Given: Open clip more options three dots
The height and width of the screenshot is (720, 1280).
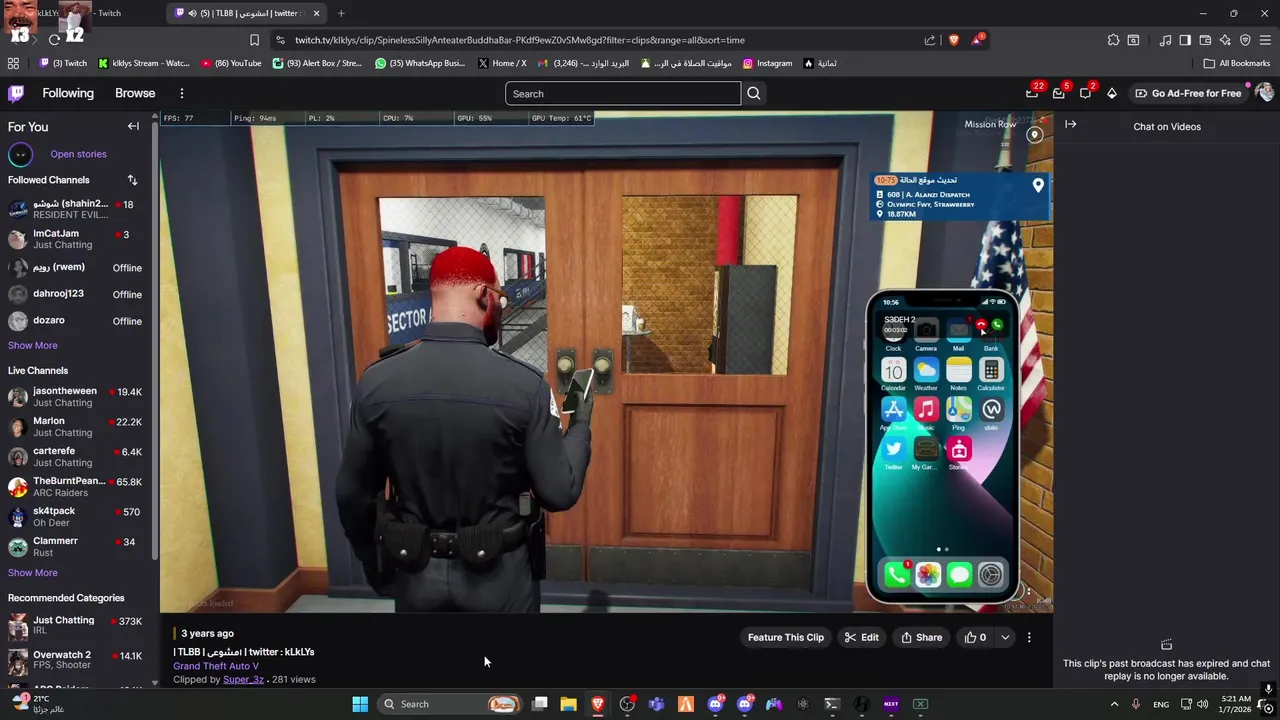Looking at the screenshot, I should (x=1029, y=637).
